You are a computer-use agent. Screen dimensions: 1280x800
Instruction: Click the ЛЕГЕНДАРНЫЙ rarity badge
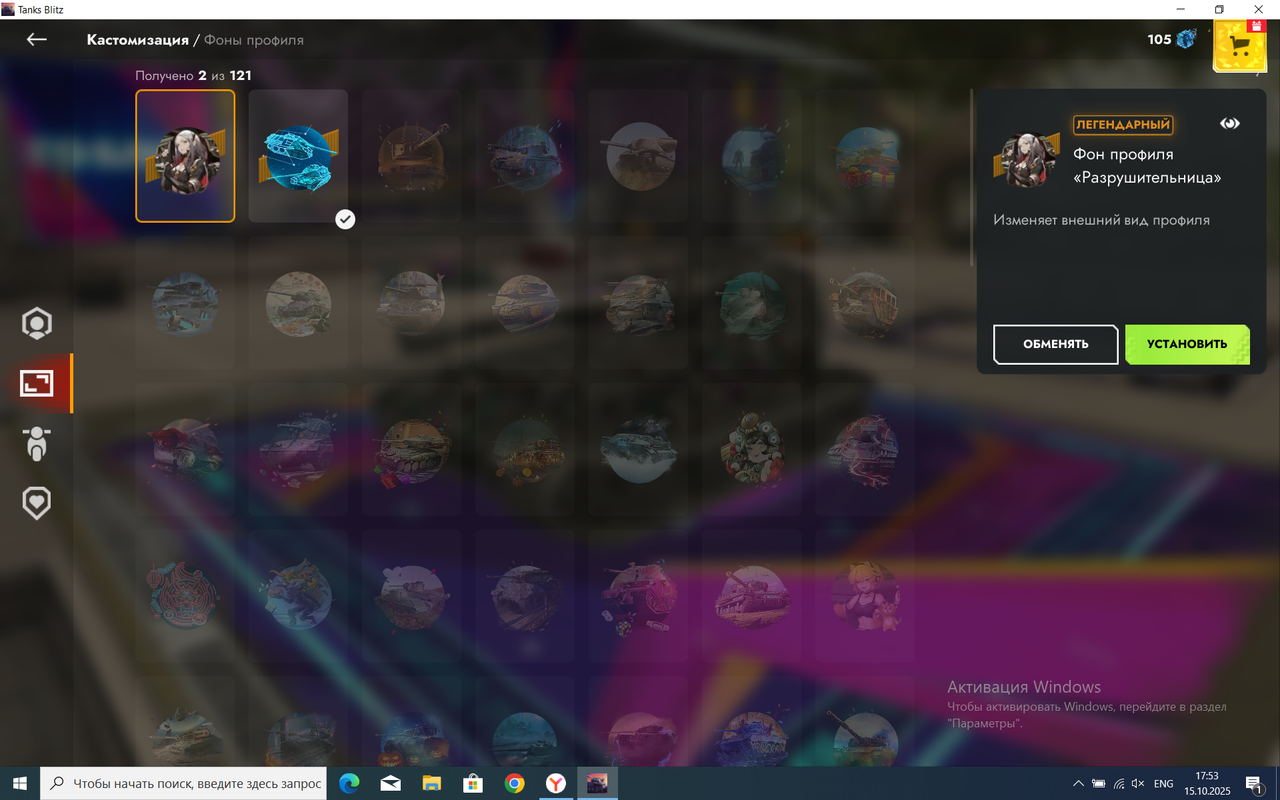[1123, 125]
